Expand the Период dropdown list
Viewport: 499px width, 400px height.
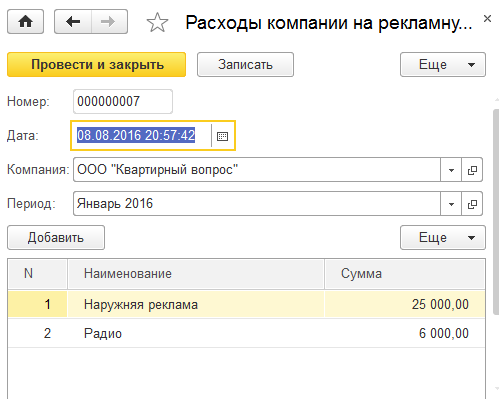[x=451, y=204]
